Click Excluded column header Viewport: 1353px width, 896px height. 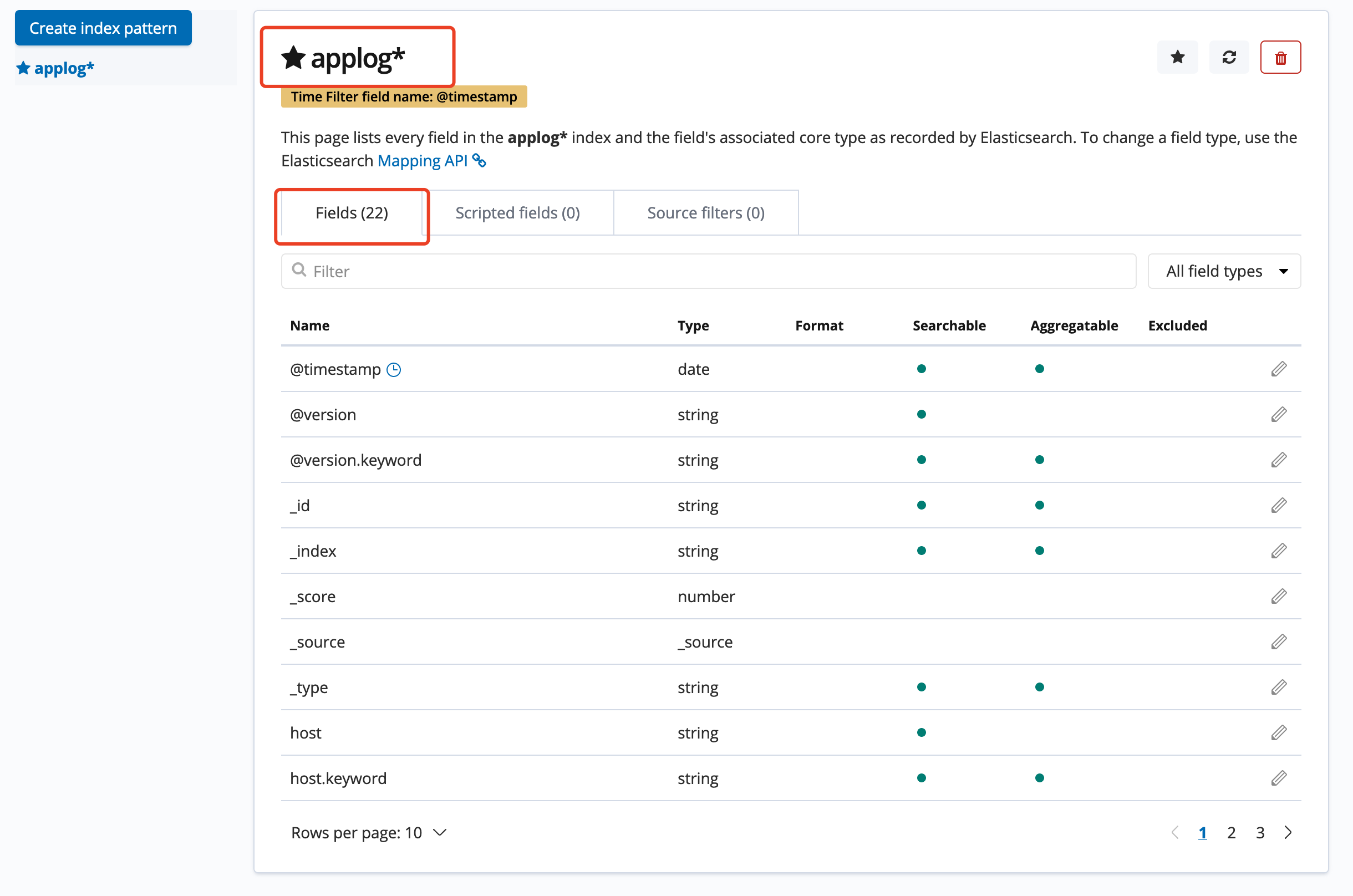pyautogui.click(x=1178, y=325)
